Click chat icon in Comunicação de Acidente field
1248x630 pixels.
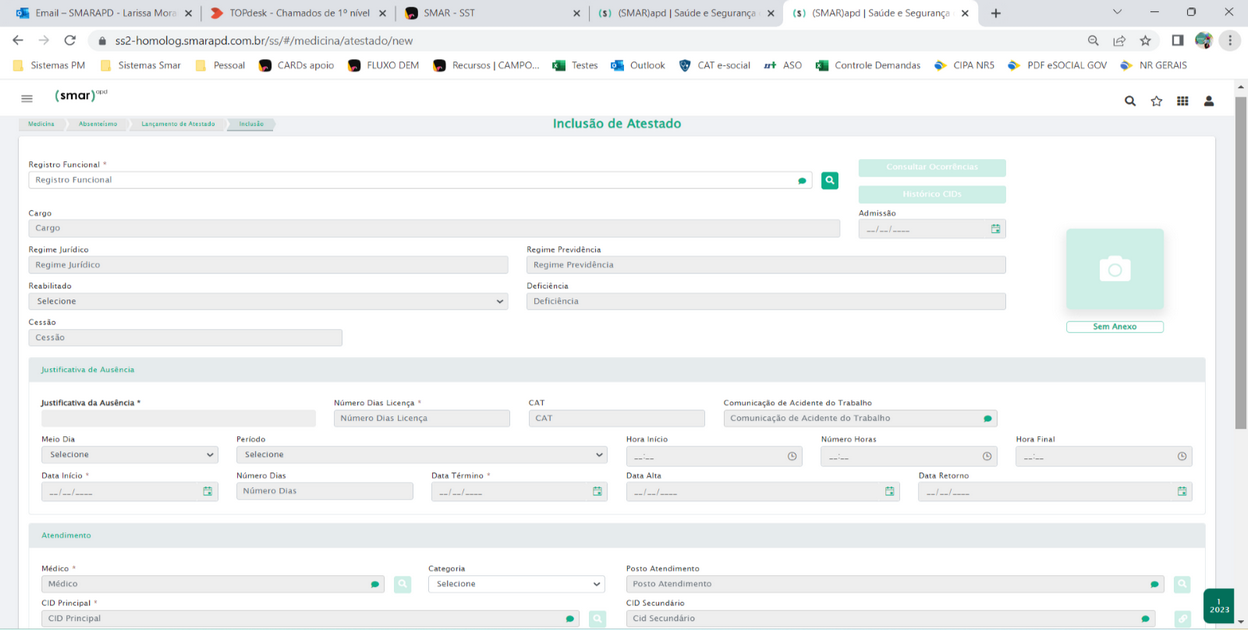[987, 419]
